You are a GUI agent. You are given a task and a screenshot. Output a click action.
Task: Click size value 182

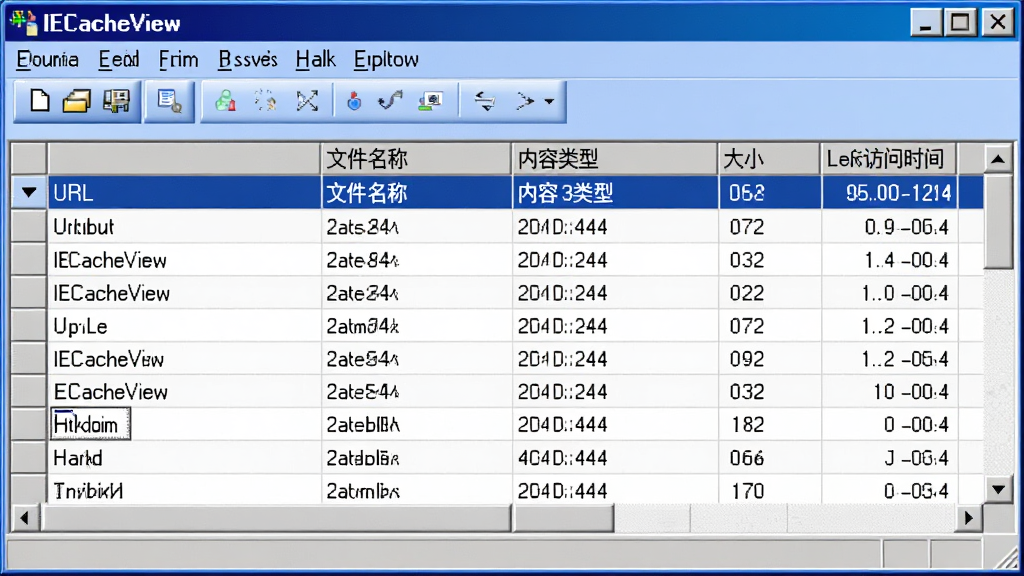pos(747,424)
